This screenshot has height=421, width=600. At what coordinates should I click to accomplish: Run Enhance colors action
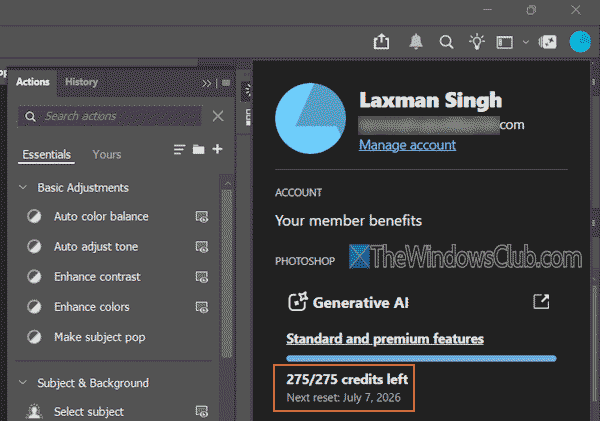tap(92, 307)
